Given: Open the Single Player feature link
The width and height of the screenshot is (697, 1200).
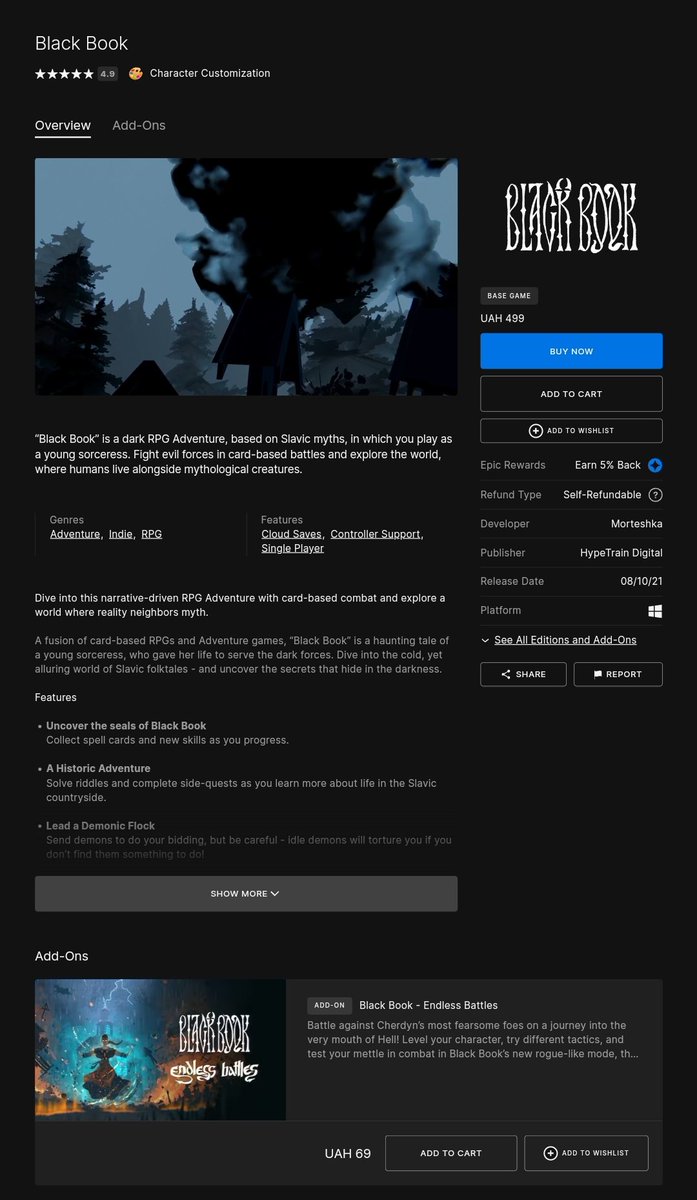Looking at the screenshot, I should click(x=292, y=548).
